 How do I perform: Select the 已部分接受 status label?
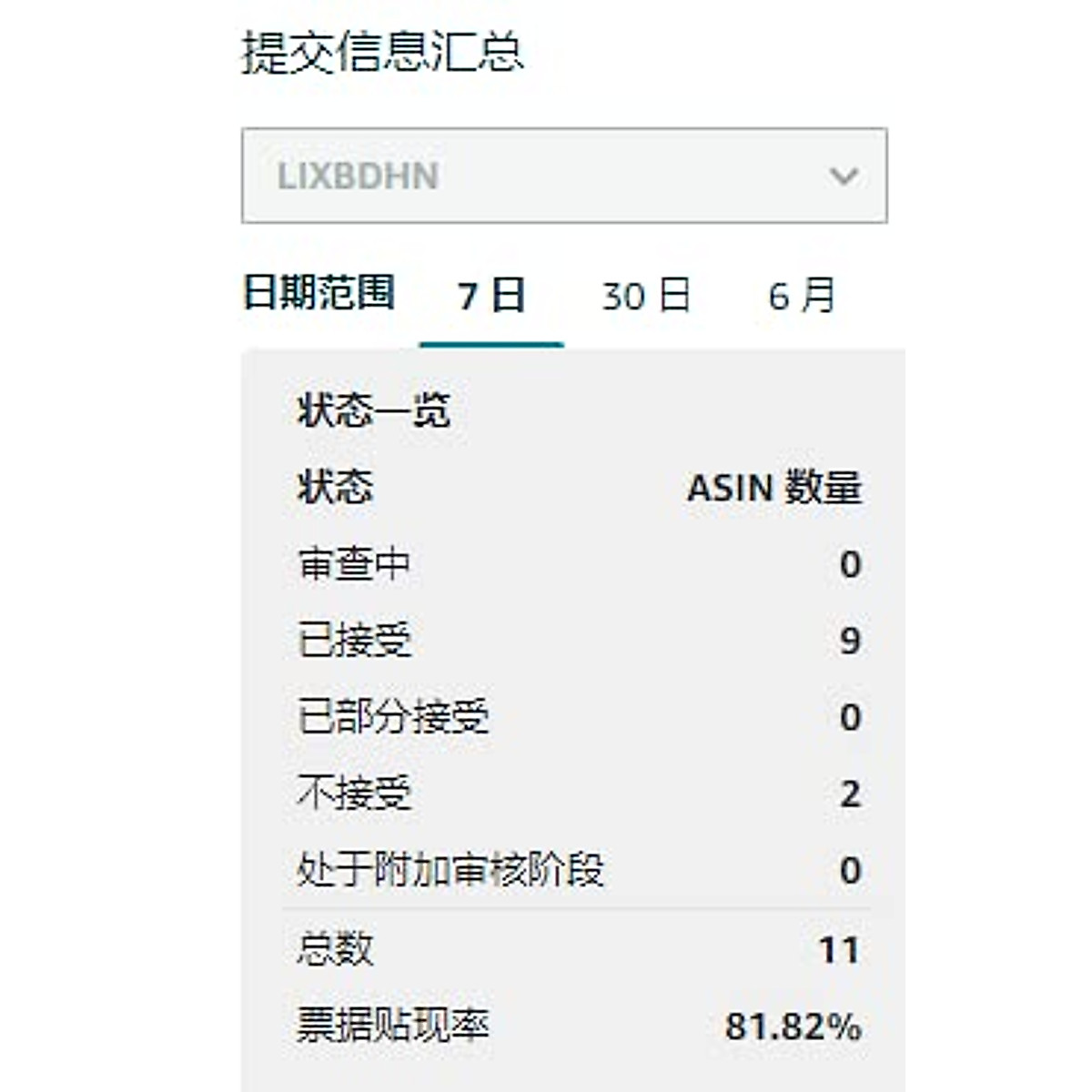[x=393, y=717]
